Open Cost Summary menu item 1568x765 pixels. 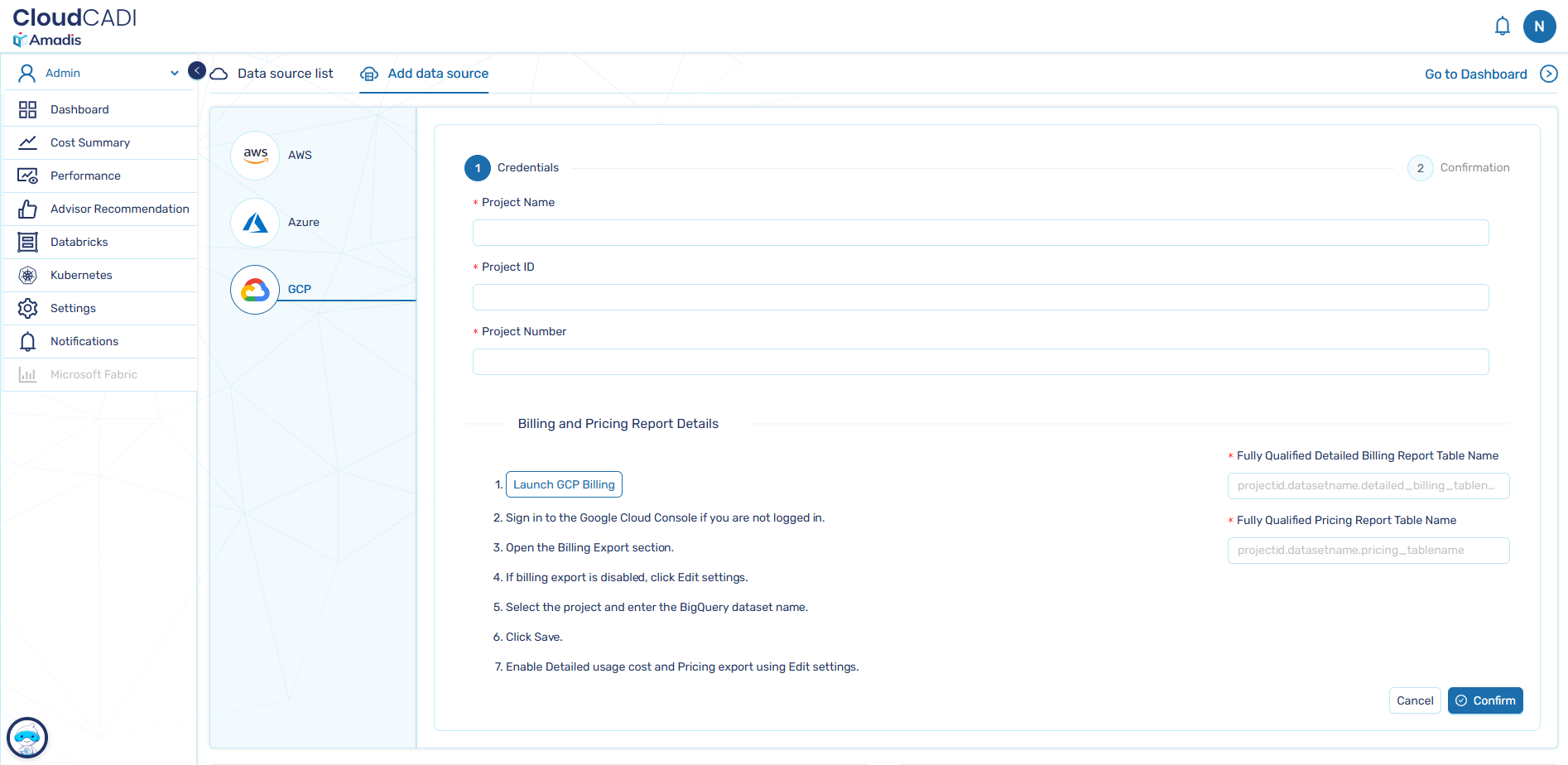point(90,142)
